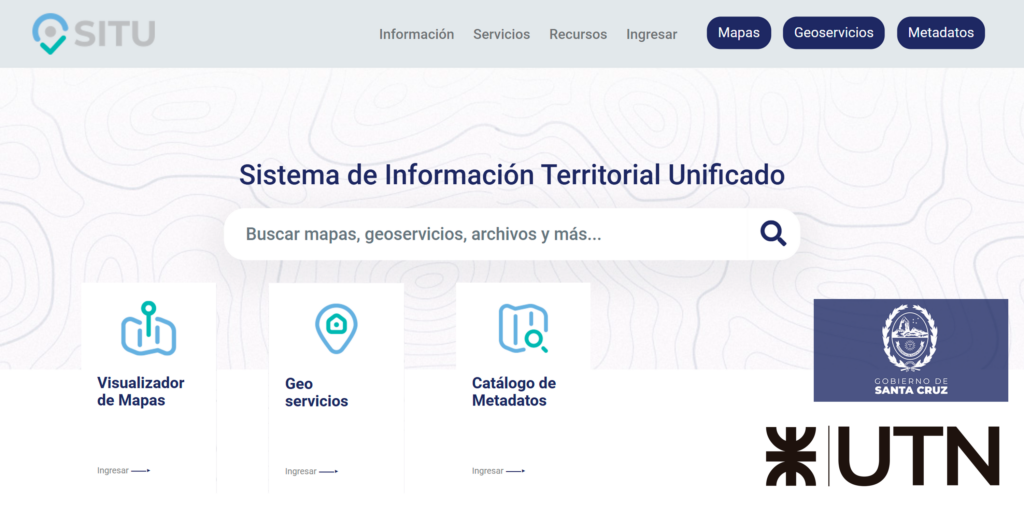
Task: Click the Mapas button
Action: coord(739,33)
